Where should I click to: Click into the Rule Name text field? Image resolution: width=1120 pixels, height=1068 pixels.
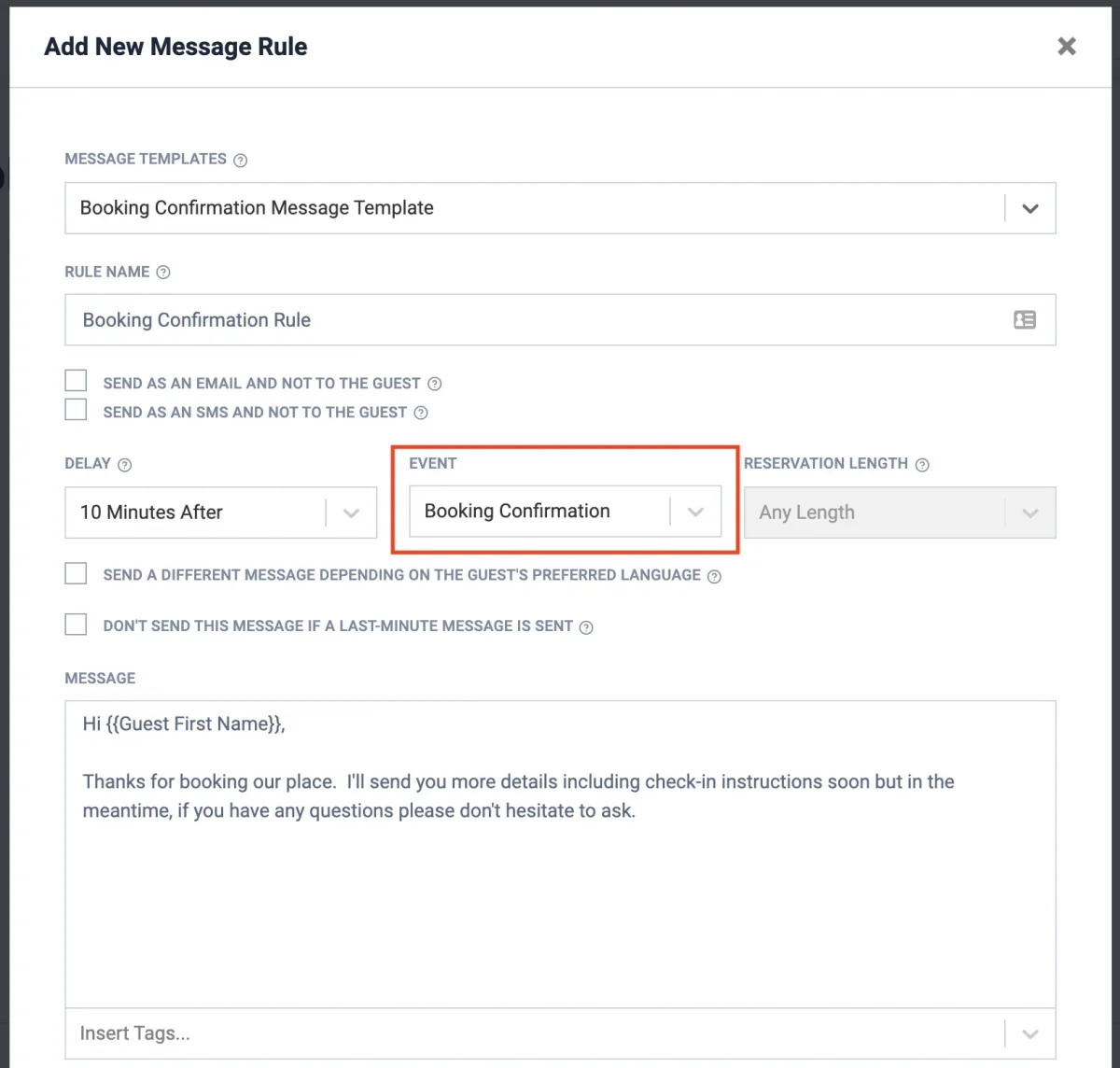click(532, 320)
